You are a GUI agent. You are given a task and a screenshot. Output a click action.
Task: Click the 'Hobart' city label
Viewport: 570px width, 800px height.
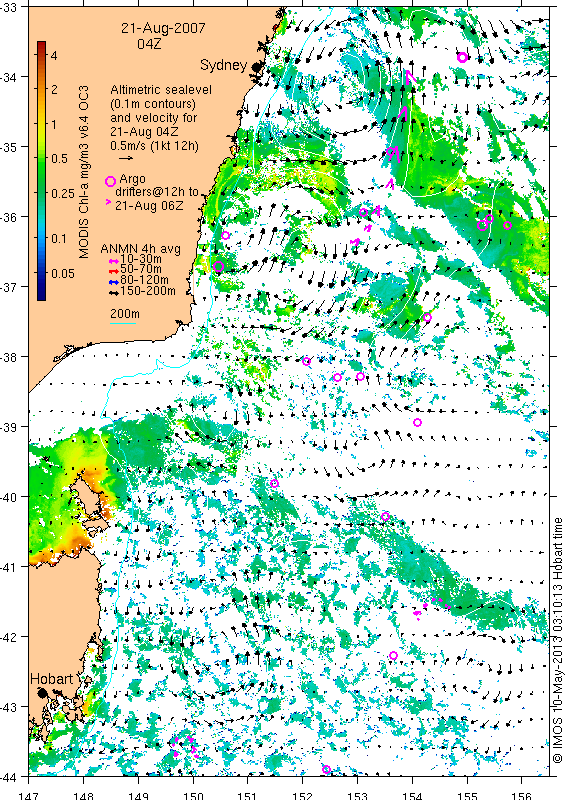click(52, 679)
